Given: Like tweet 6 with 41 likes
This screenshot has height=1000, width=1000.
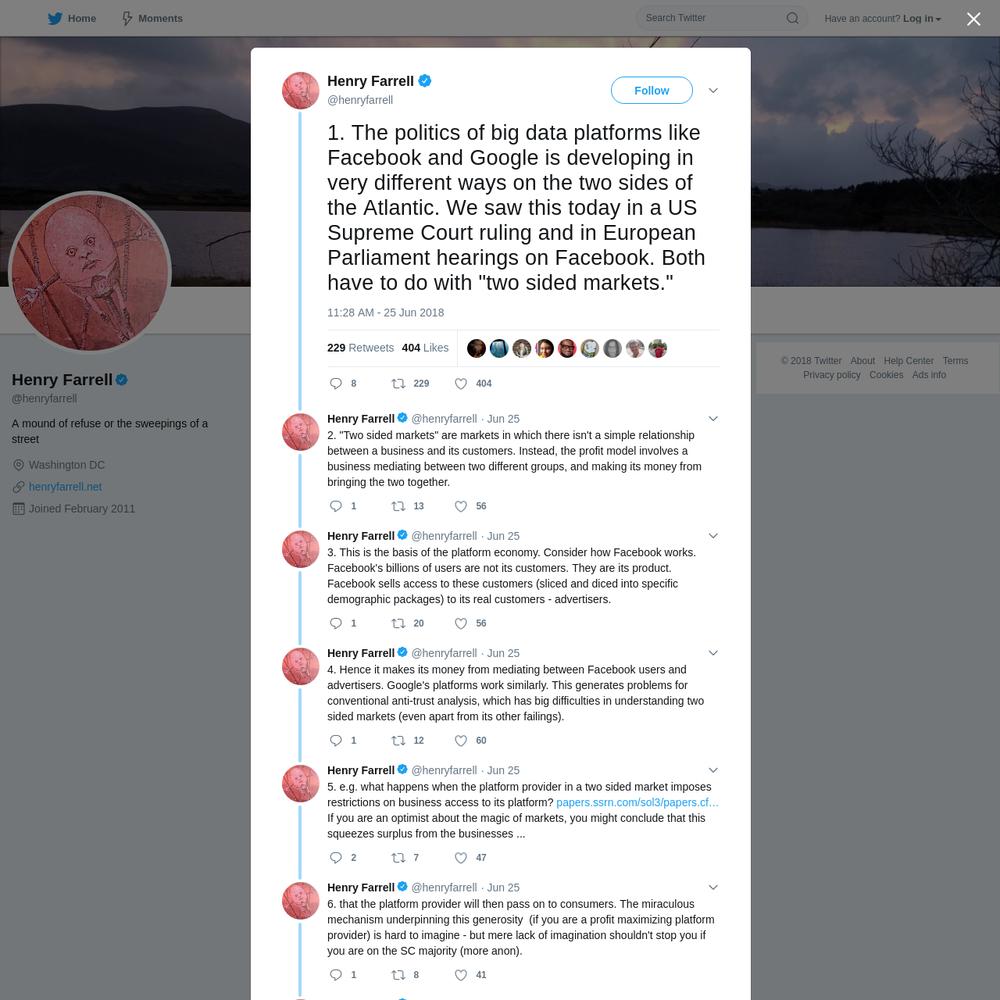Looking at the screenshot, I should coord(460,975).
